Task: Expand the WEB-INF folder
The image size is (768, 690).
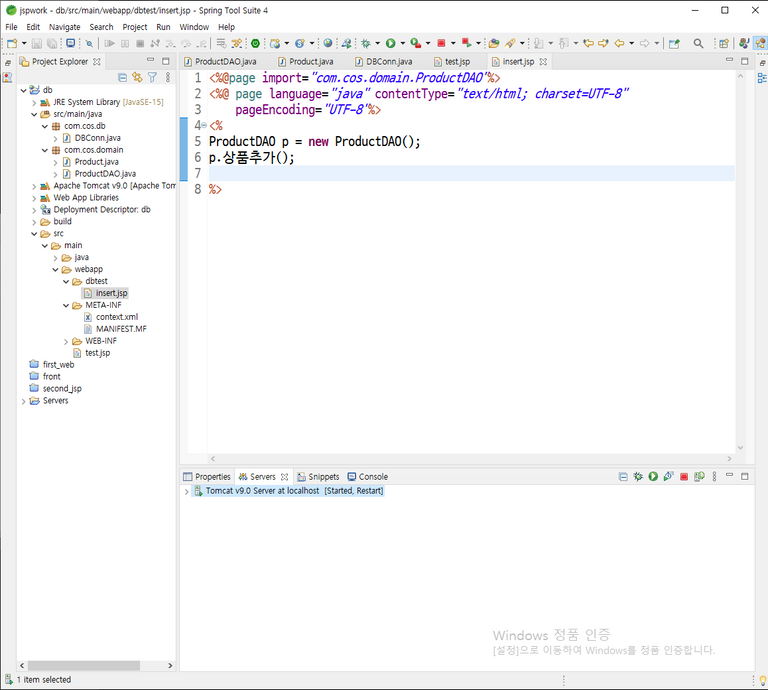Action: click(66, 341)
